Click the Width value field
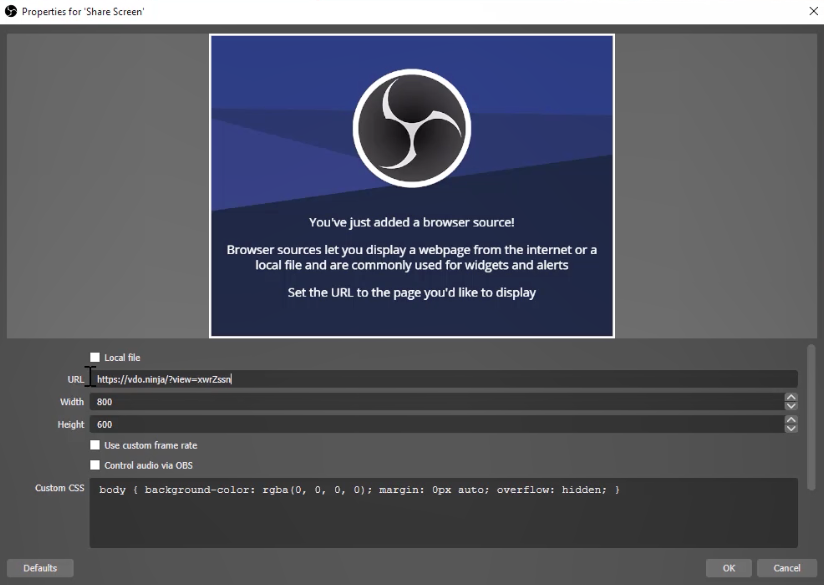Viewport: 824px width, 585px height. pyautogui.click(x=437, y=402)
